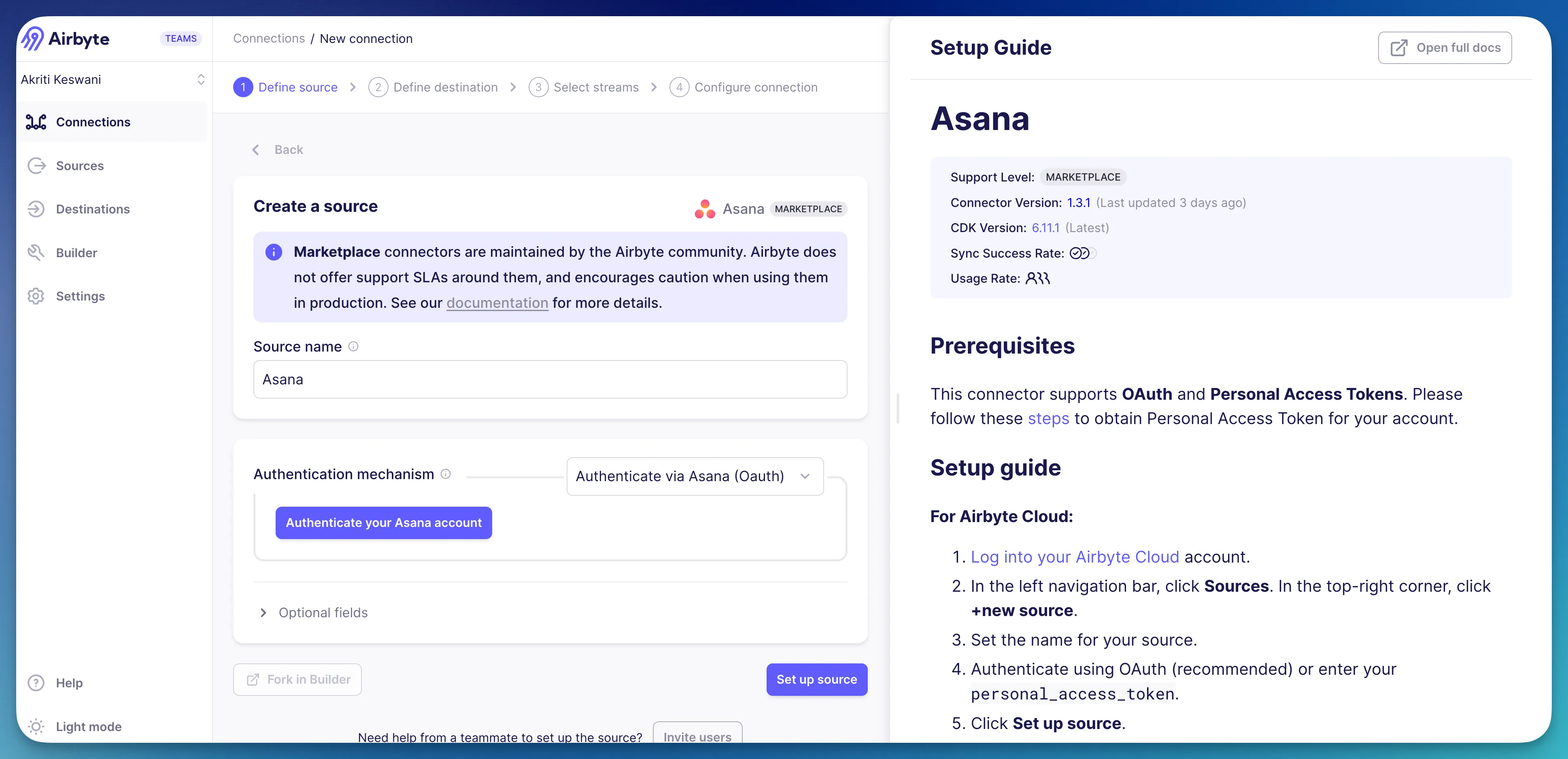The width and height of the screenshot is (1568, 759).
Task: Open Authenticate via Asana (Oauth) dropdown
Action: [695, 476]
